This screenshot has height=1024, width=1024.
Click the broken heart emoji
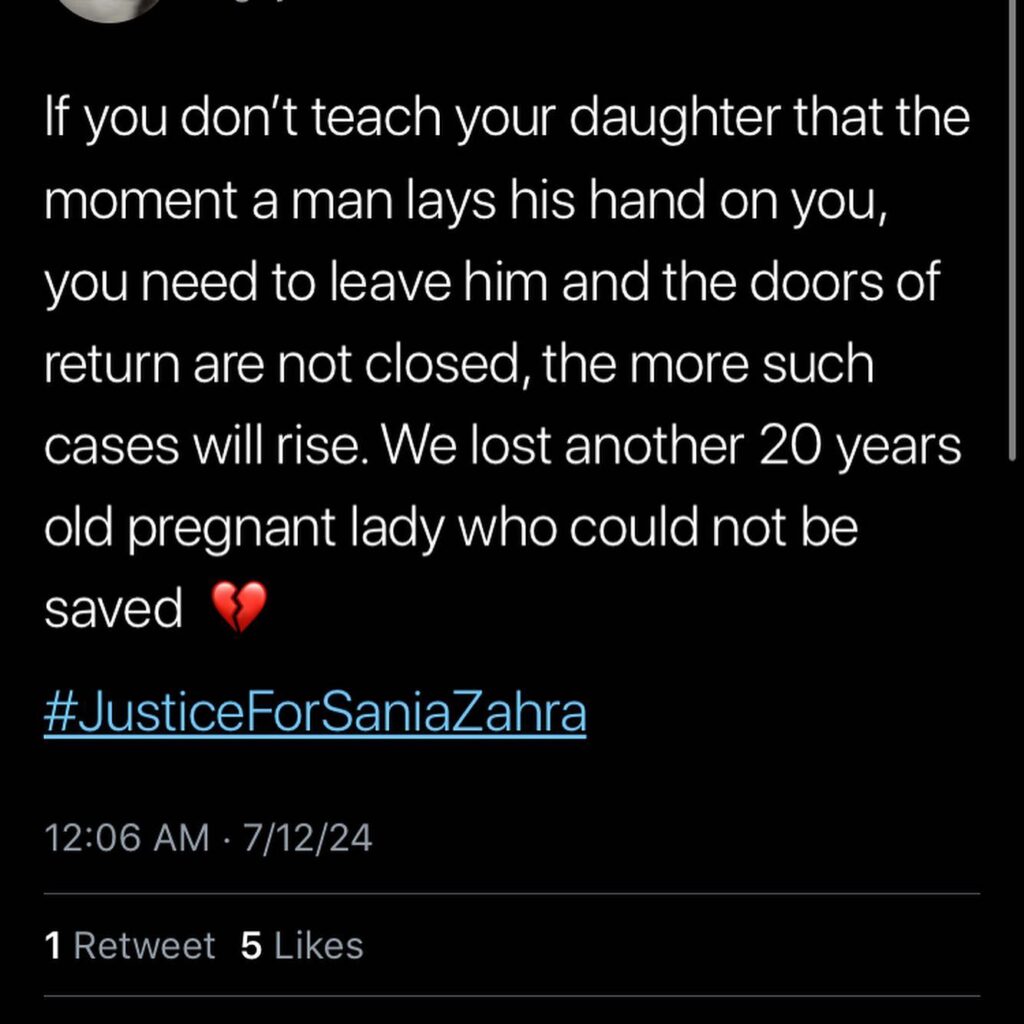(240, 607)
